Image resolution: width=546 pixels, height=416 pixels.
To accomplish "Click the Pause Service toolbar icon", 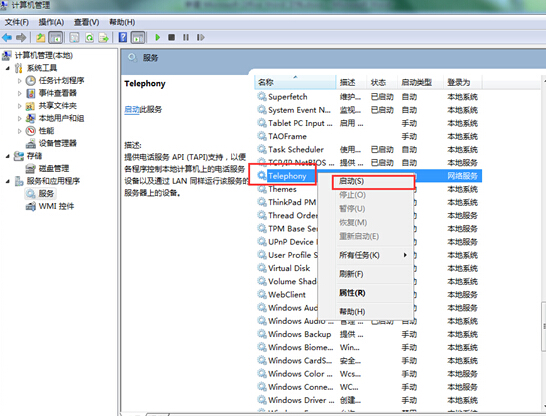I will pos(186,37).
